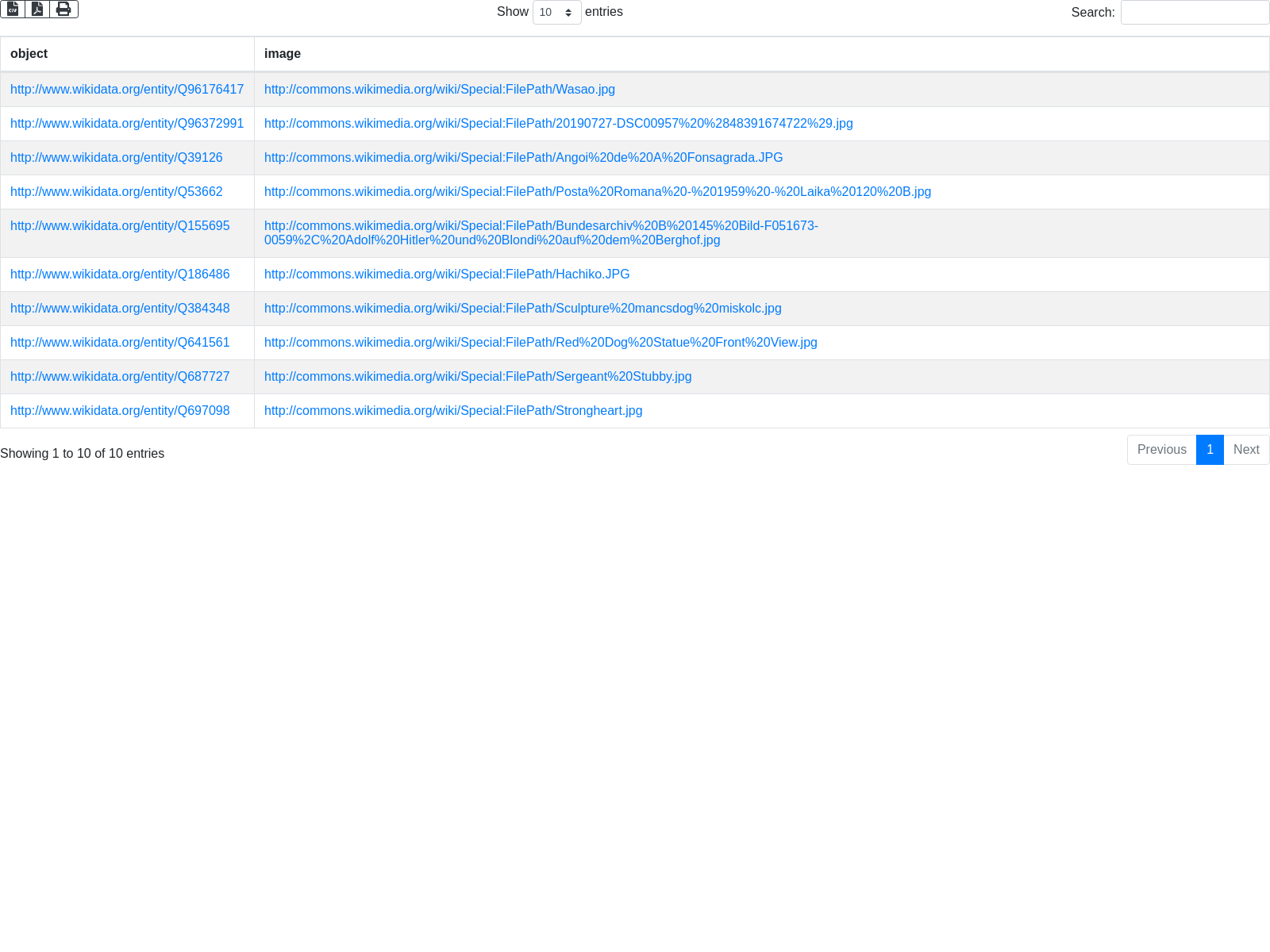Sort table by image column header

click(x=283, y=54)
